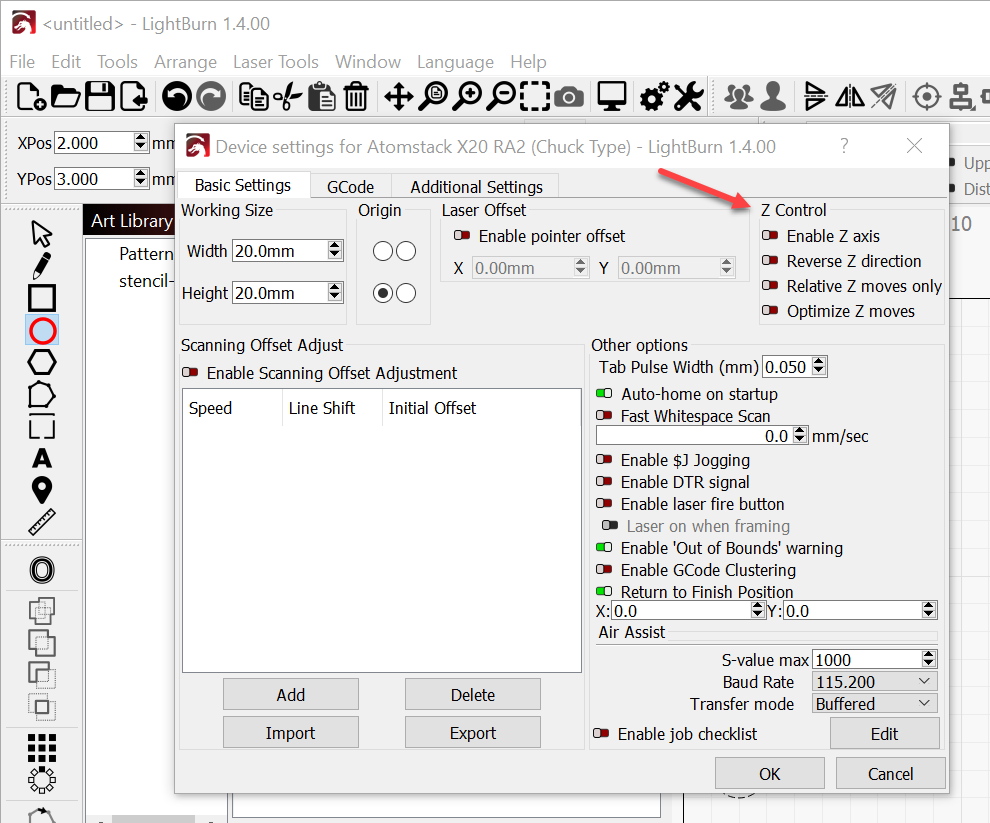Activate the Edit Text tool
The width and height of the screenshot is (990, 823).
[x=41, y=459]
